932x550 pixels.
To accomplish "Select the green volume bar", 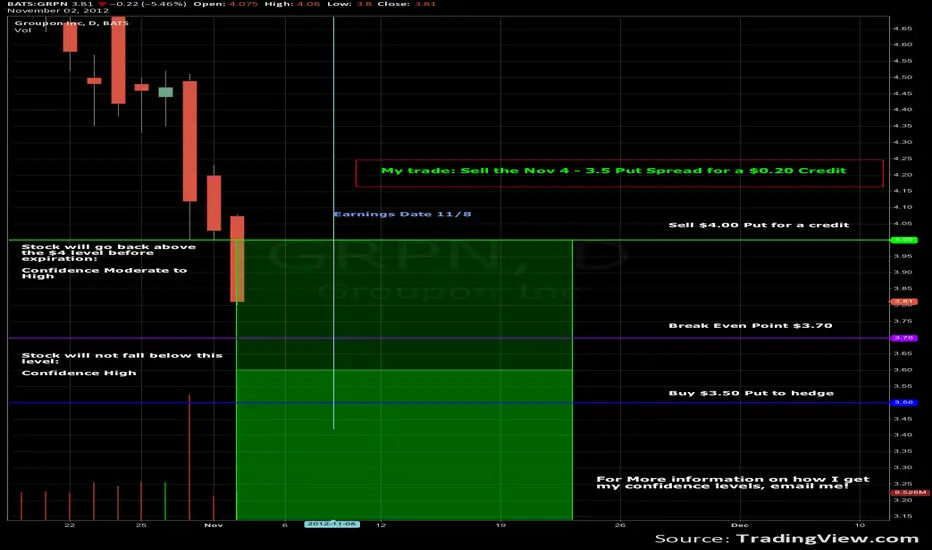I will pyautogui.click(x=165, y=501).
